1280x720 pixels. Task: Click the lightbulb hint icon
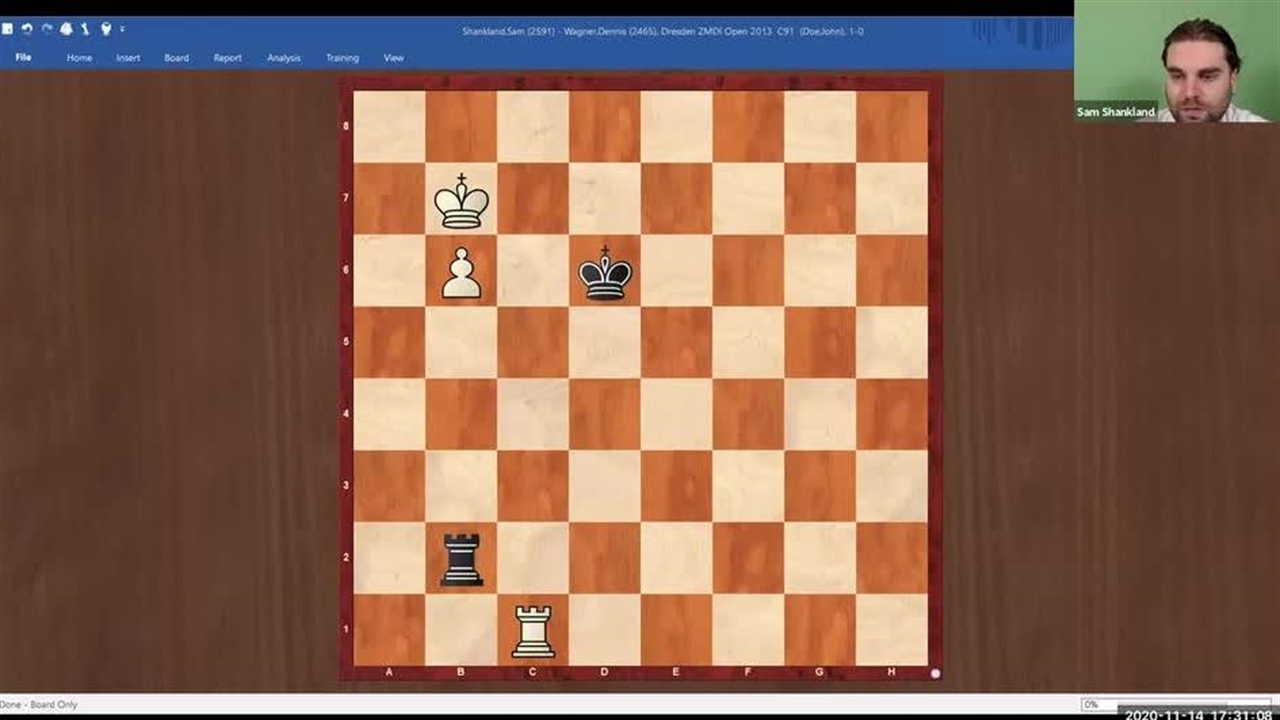click(105, 29)
